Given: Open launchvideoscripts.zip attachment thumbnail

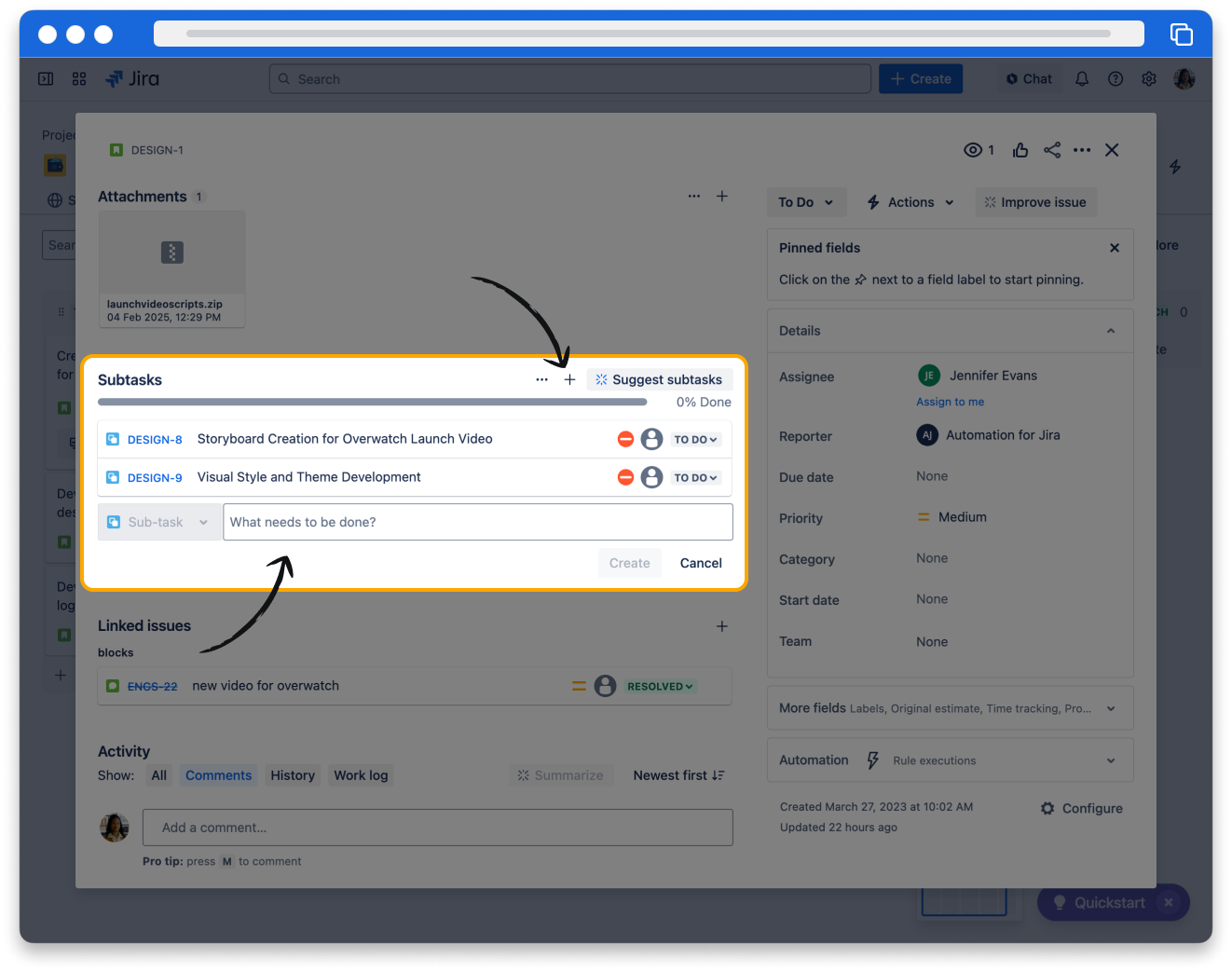Looking at the screenshot, I should [x=172, y=268].
